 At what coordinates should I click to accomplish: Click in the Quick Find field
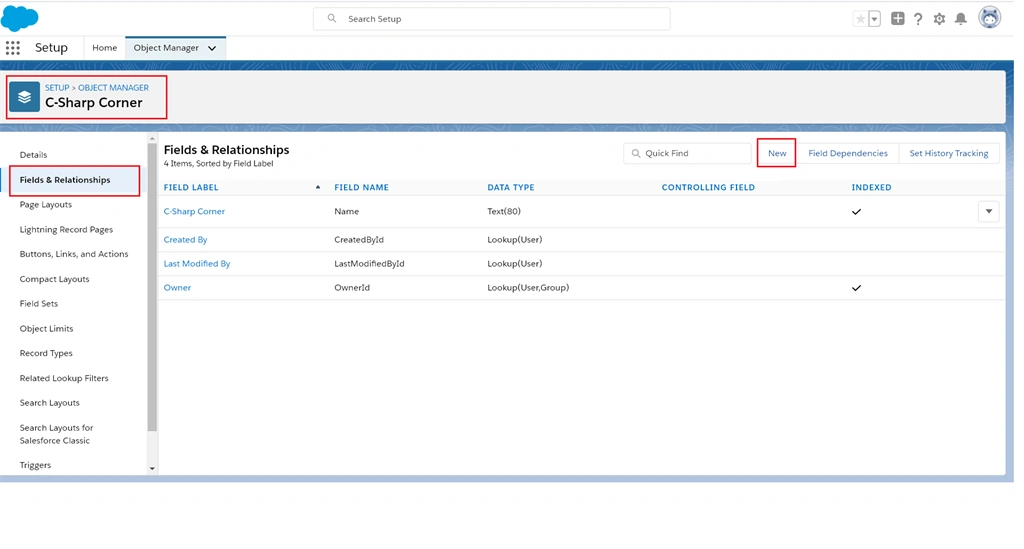click(687, 153)
